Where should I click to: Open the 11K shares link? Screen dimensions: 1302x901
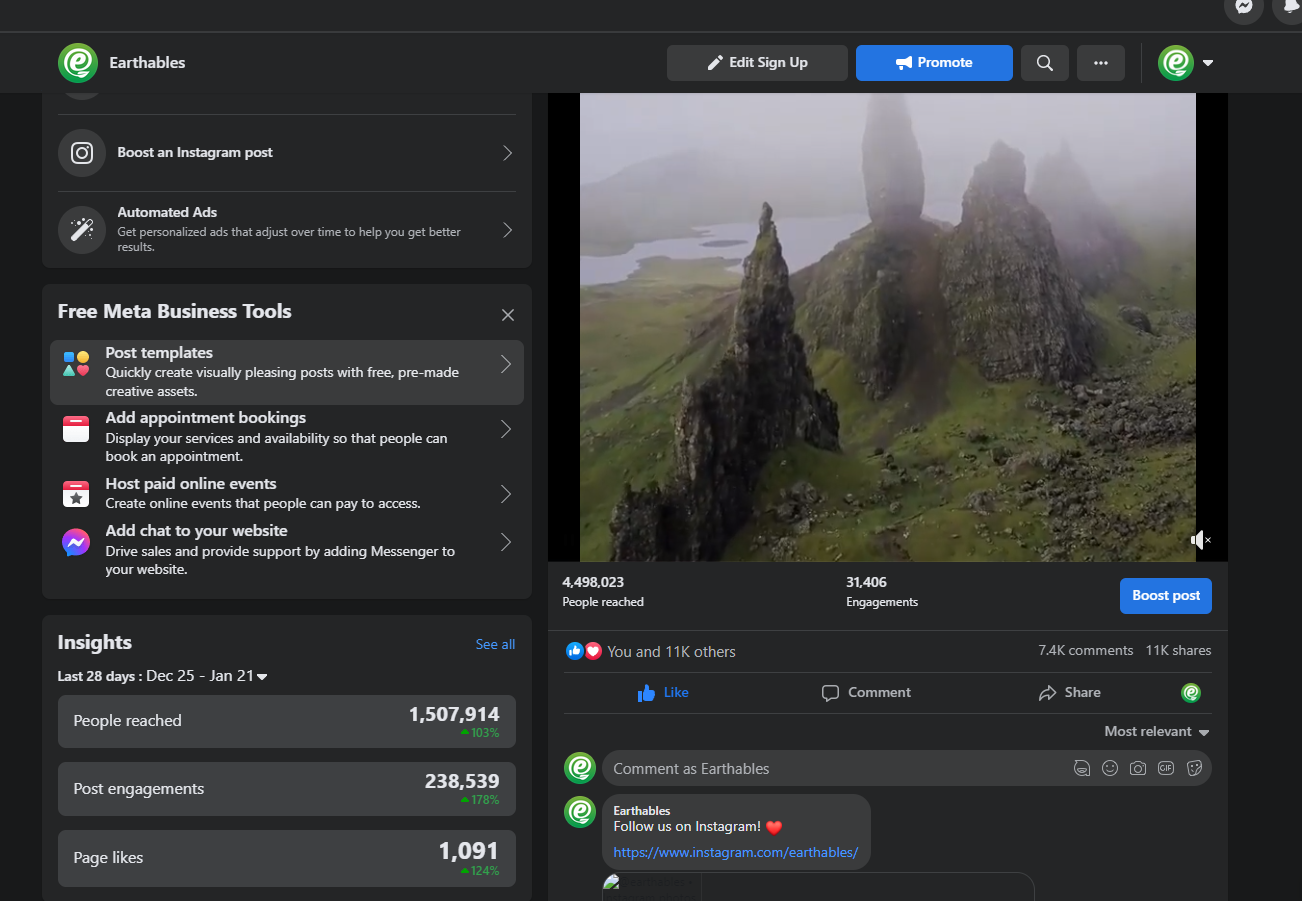click(1178, 650)
